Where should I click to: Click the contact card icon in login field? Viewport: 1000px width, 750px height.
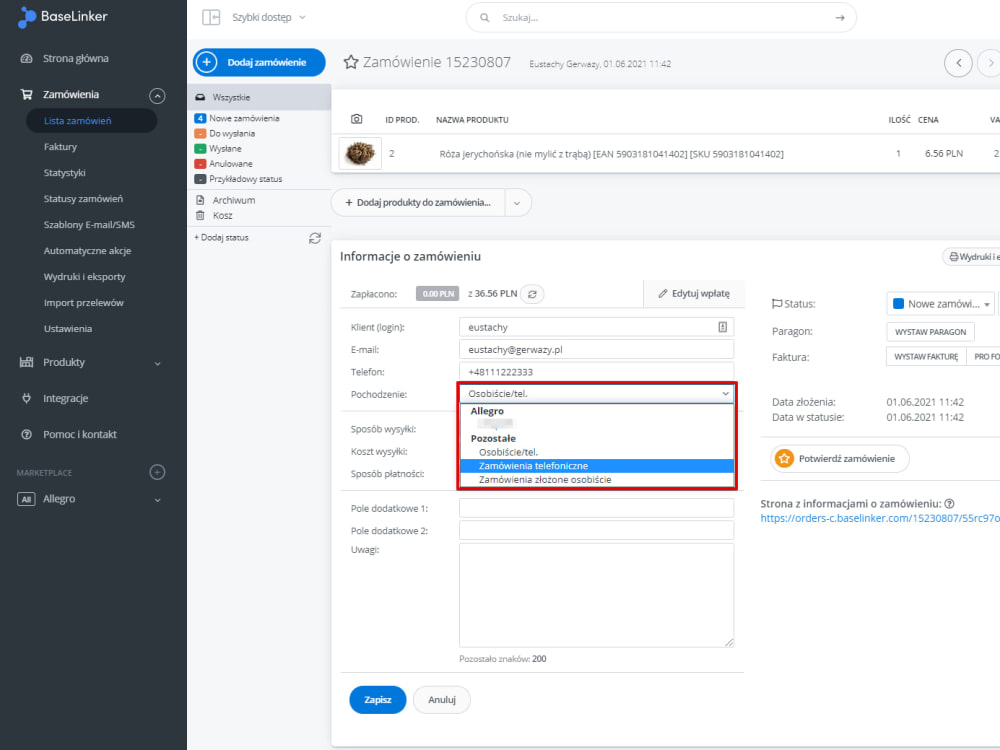tap(723, 327)
